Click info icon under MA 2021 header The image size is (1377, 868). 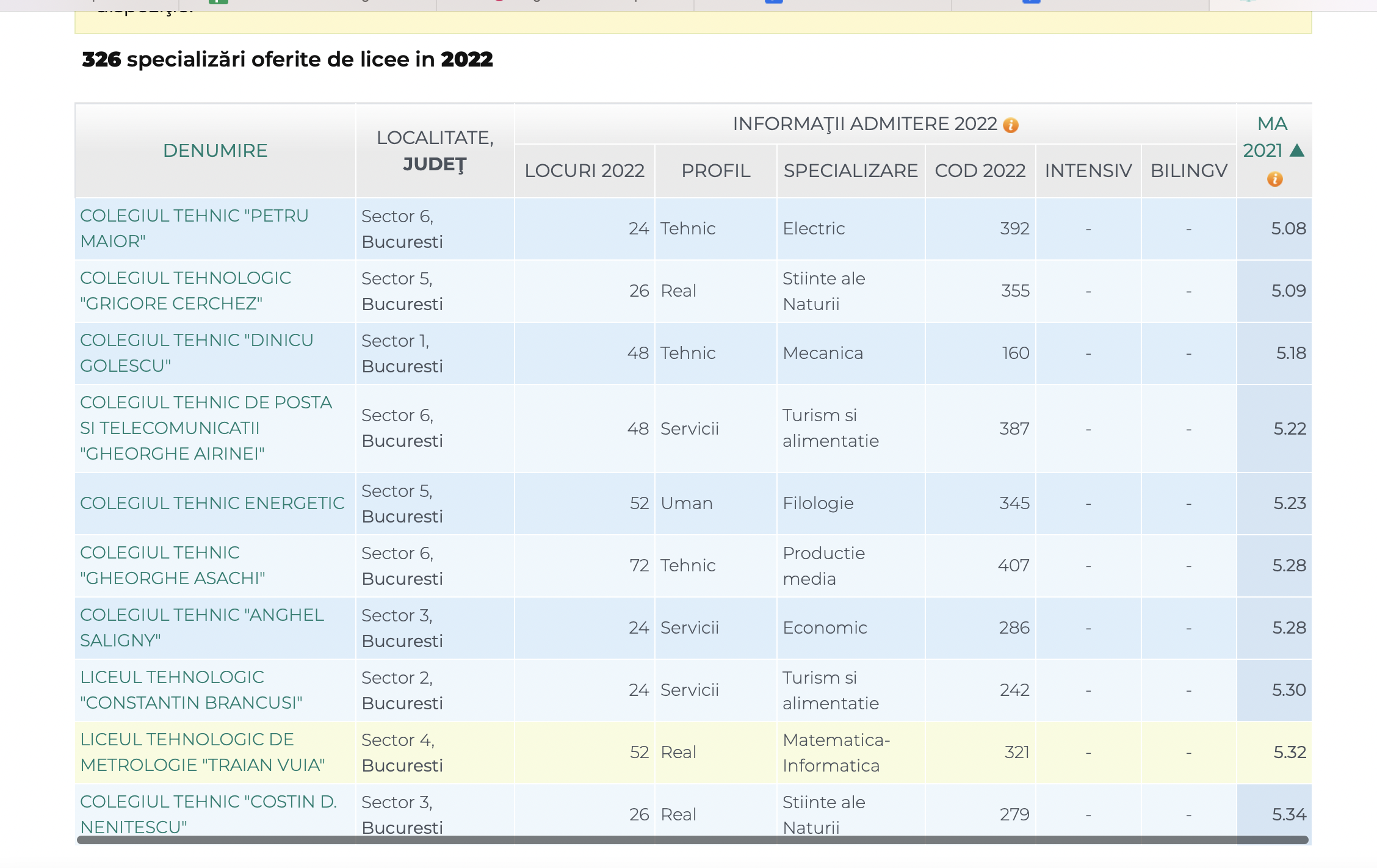[1274, 179]
